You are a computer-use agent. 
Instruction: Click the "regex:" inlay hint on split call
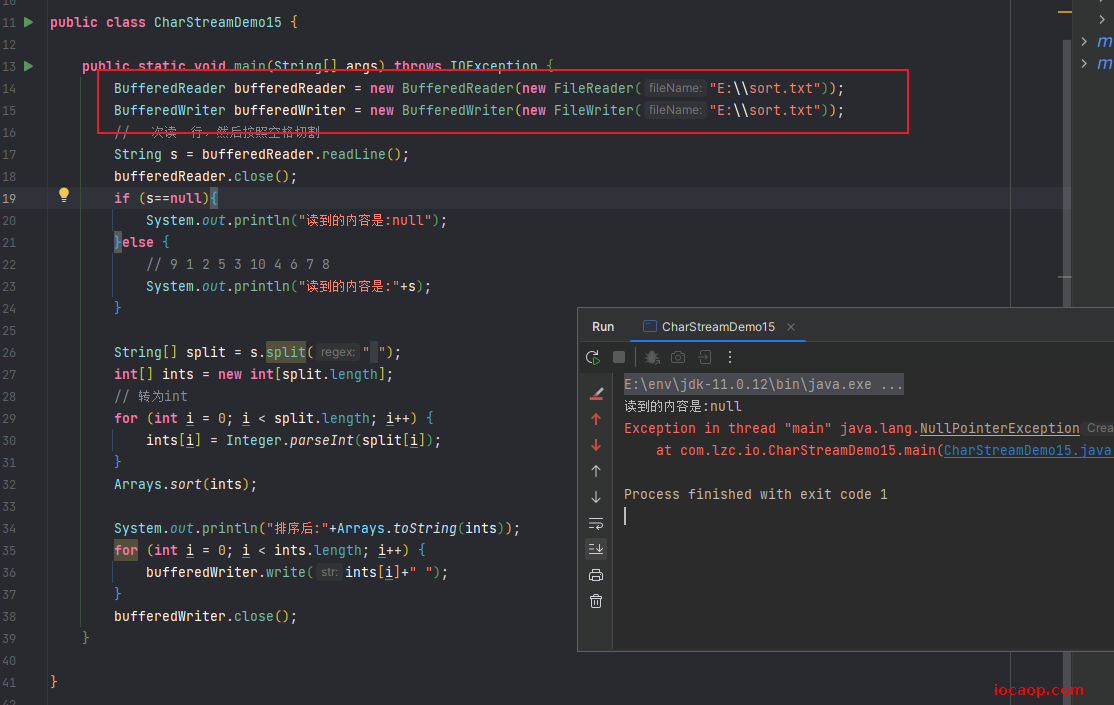(x=337, y=352)
